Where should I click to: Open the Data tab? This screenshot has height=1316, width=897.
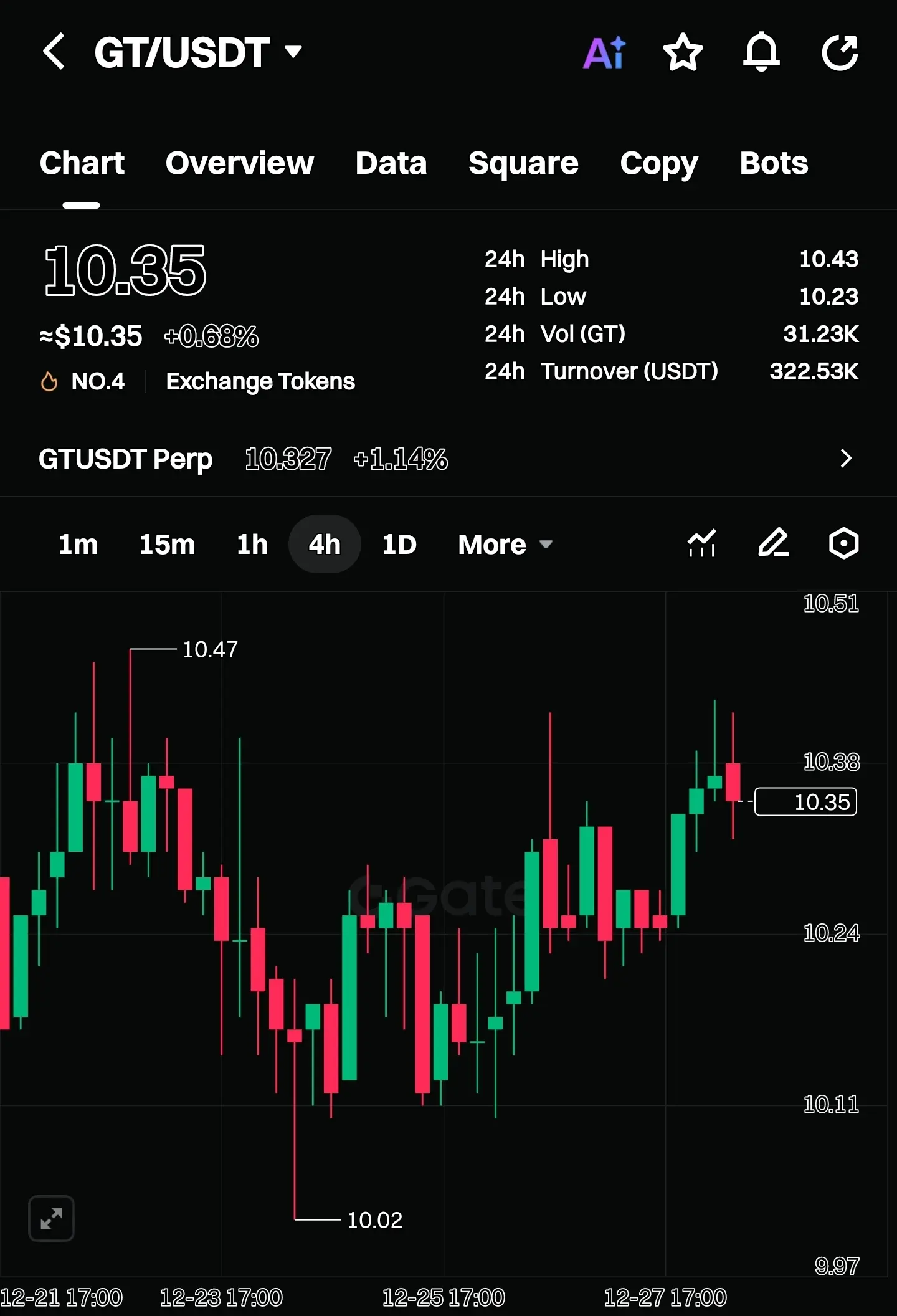tap(391, 163)
